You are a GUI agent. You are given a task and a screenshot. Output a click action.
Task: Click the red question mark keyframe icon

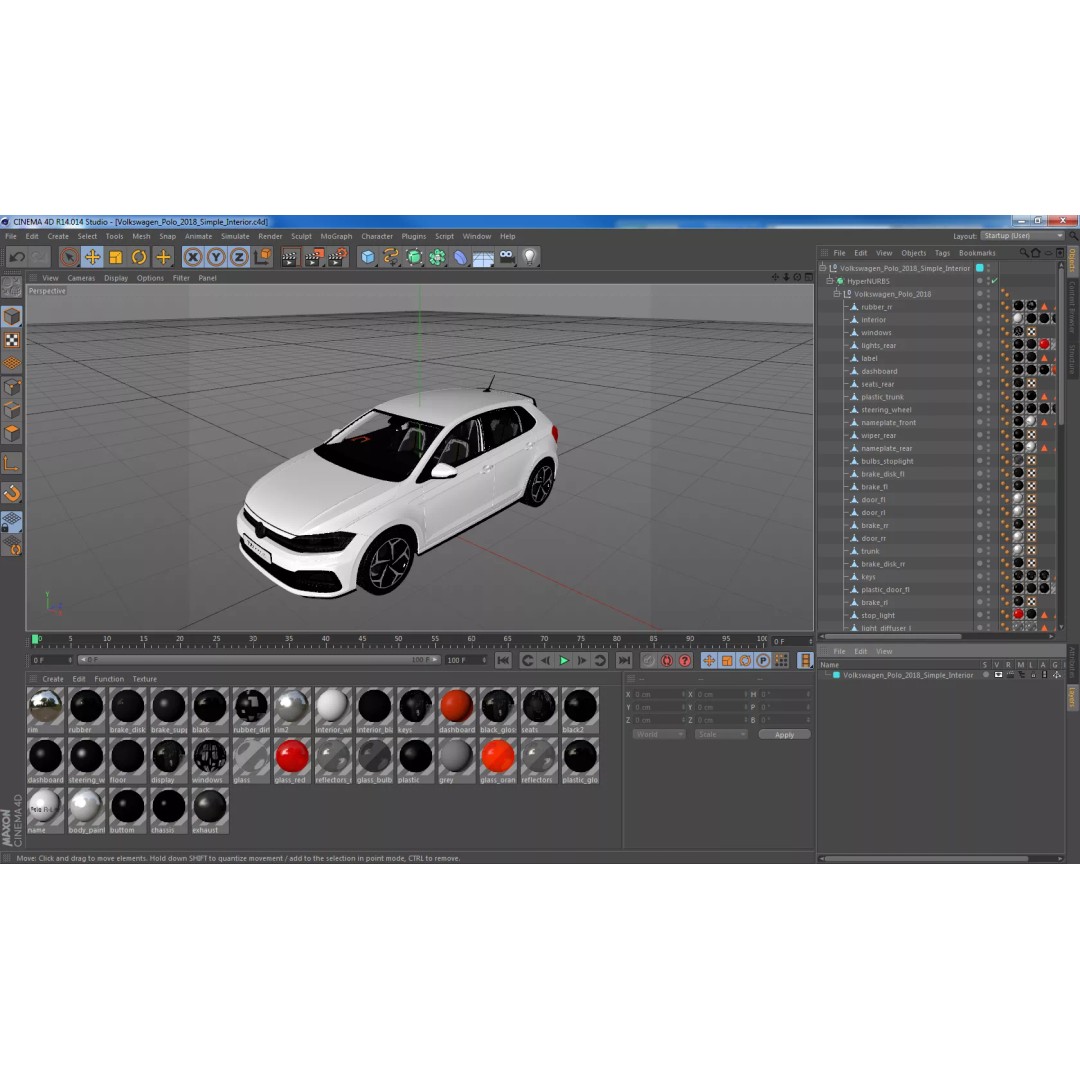(685, 661)
